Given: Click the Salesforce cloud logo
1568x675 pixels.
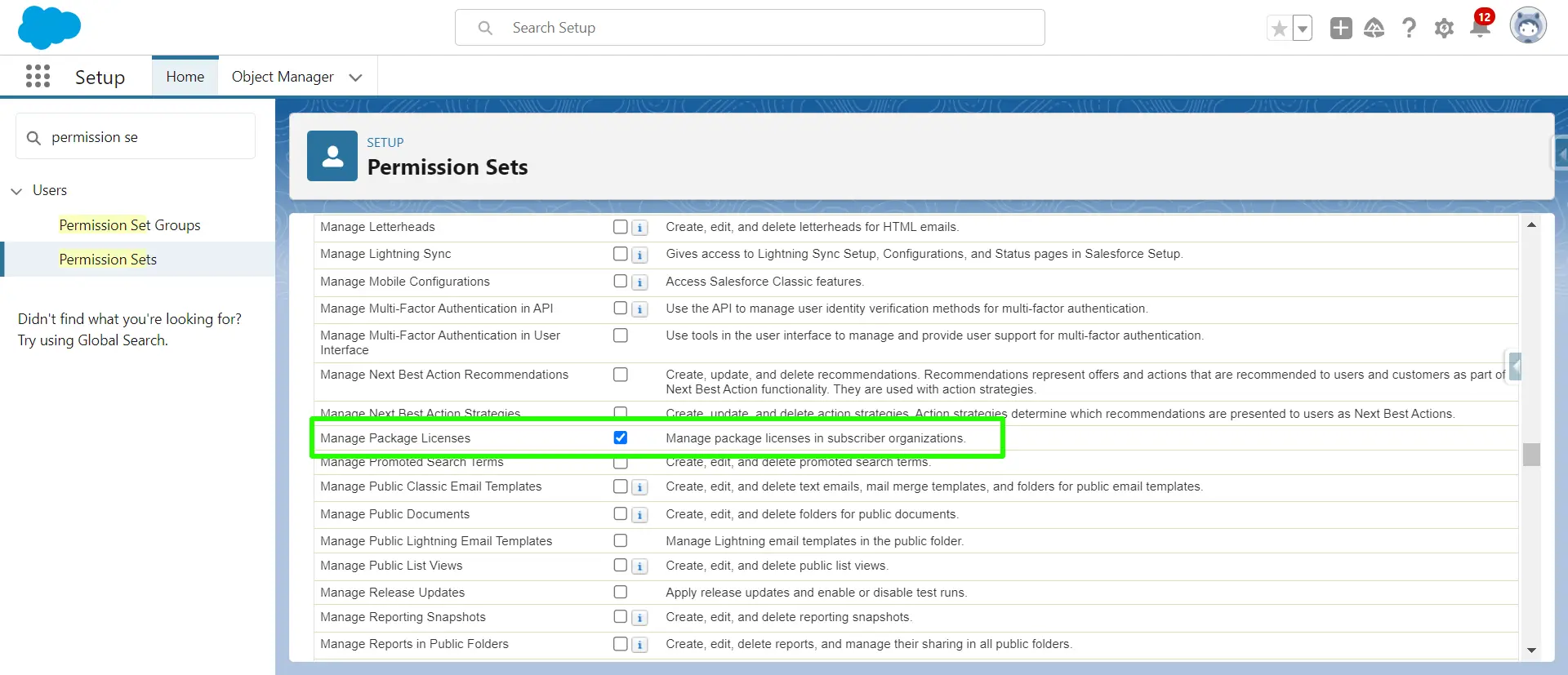Looking at the screenshot, I should (x=49, y=27).
